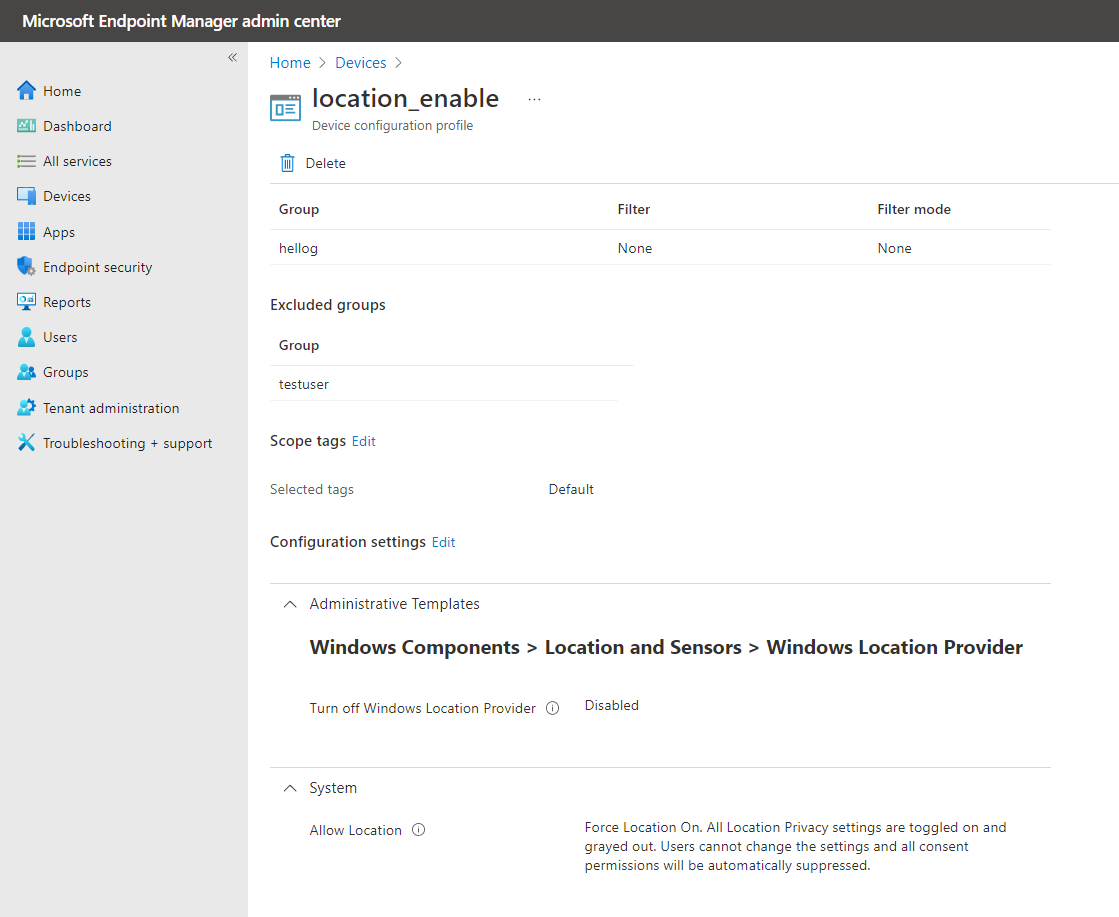Click the Apps grid icon
This screenshot has width=1119, height=917.
click(26, 231)
